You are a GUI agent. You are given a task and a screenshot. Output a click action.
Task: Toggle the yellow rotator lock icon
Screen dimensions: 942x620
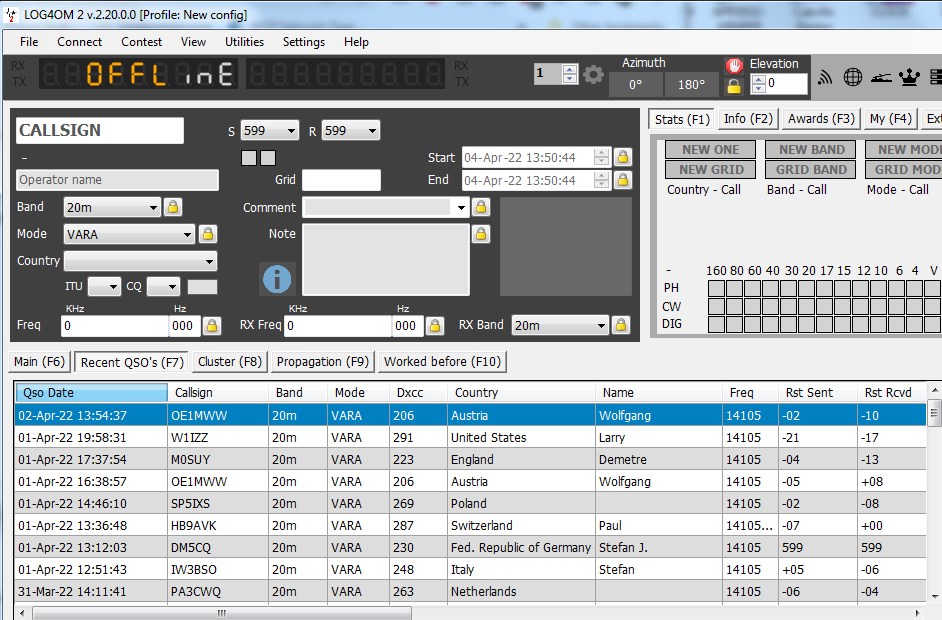coord(734,87)
